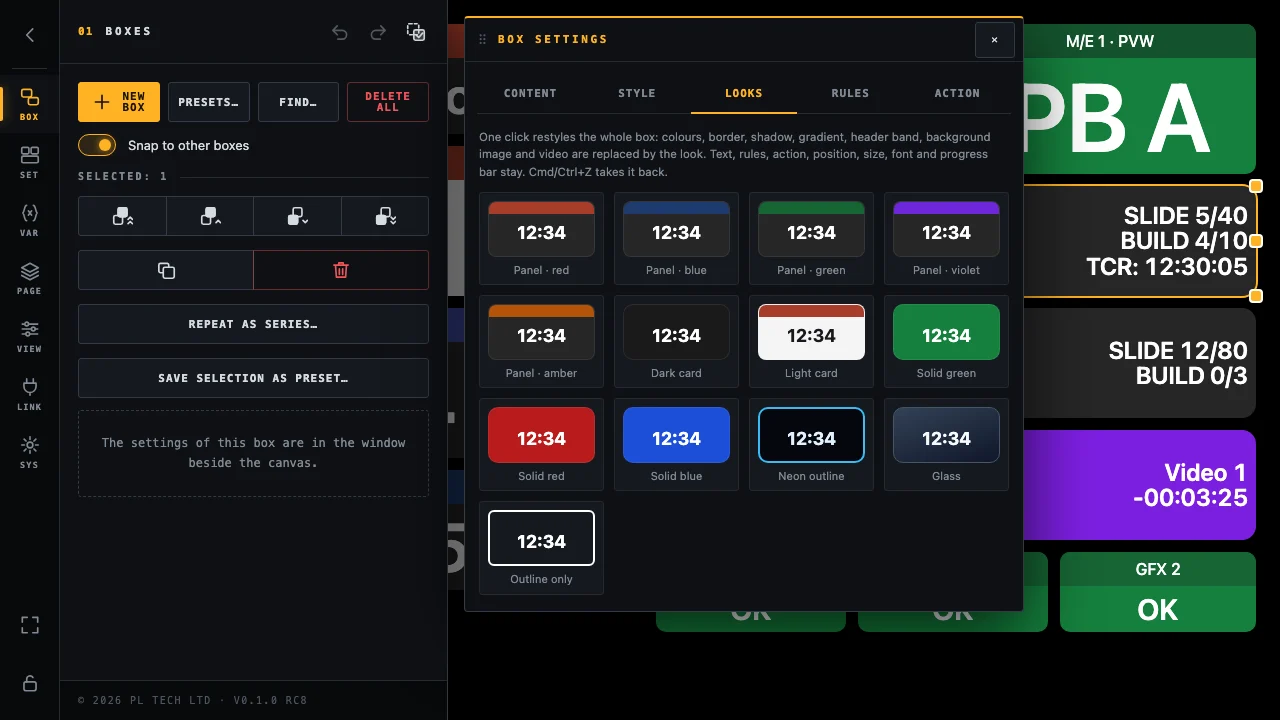Bring selected box to front
The image size is (1280, 720).
(x=122, y=216)
